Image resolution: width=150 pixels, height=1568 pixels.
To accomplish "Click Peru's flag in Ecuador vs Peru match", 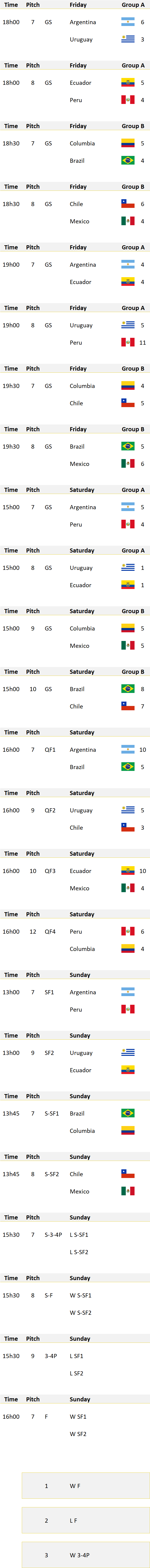I will [x=127, y=100].
